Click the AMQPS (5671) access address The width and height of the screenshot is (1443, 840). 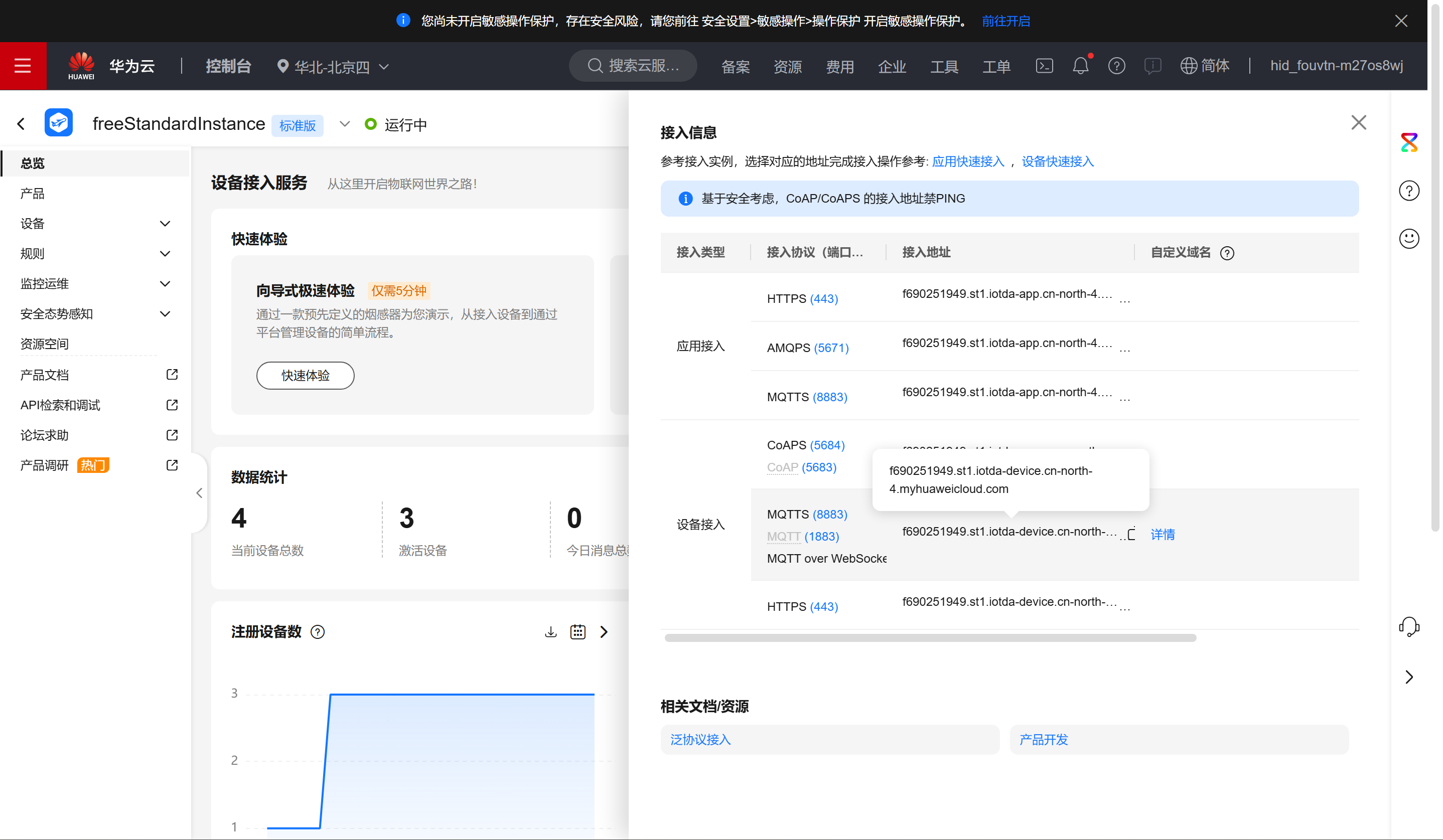[1006, 344]
